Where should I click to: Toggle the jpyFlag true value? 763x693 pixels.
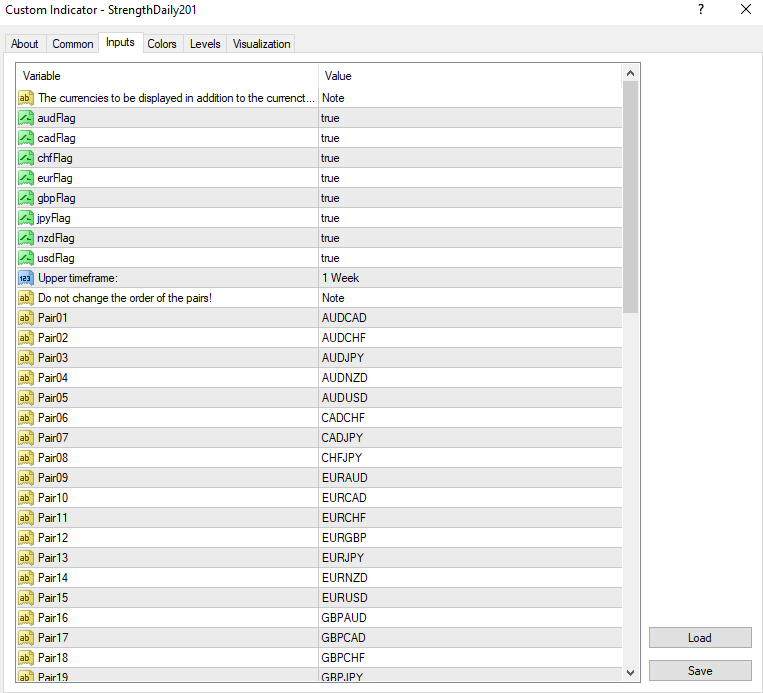(330, 218)
